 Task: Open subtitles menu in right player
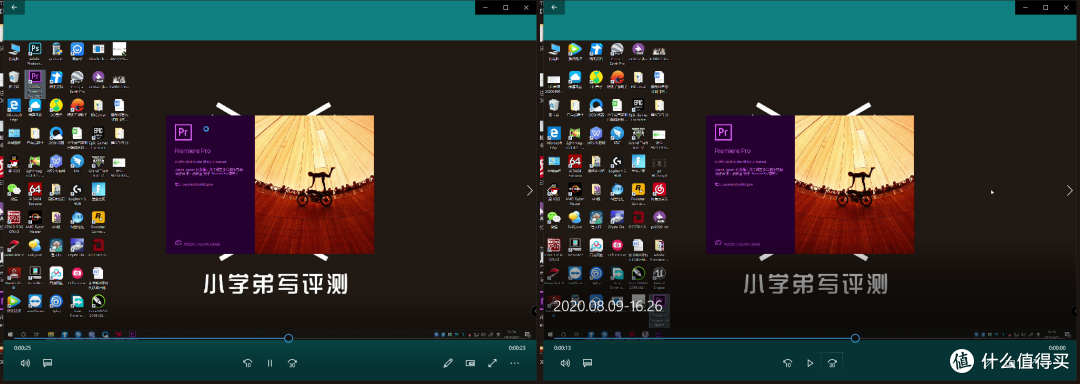point(588,363)
